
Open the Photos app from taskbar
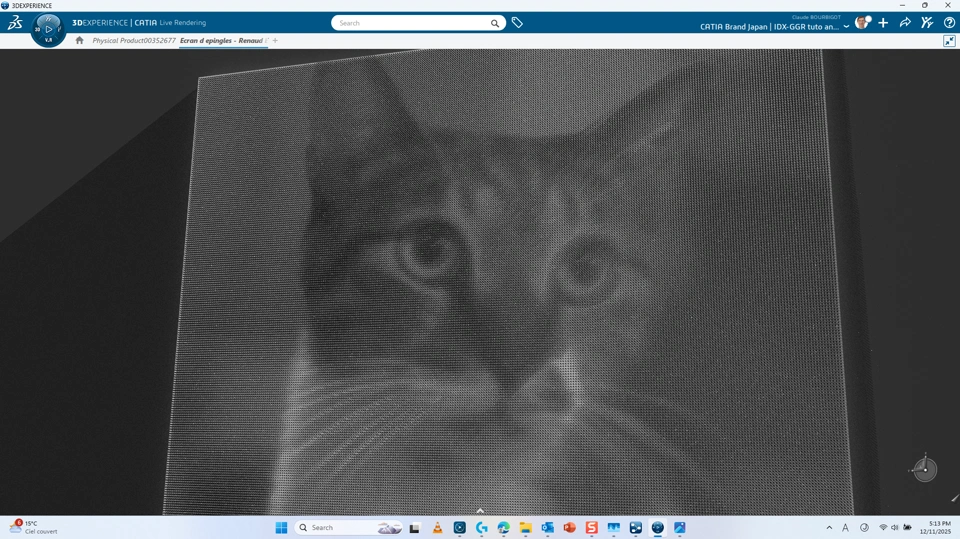click(x=680, y=528)
